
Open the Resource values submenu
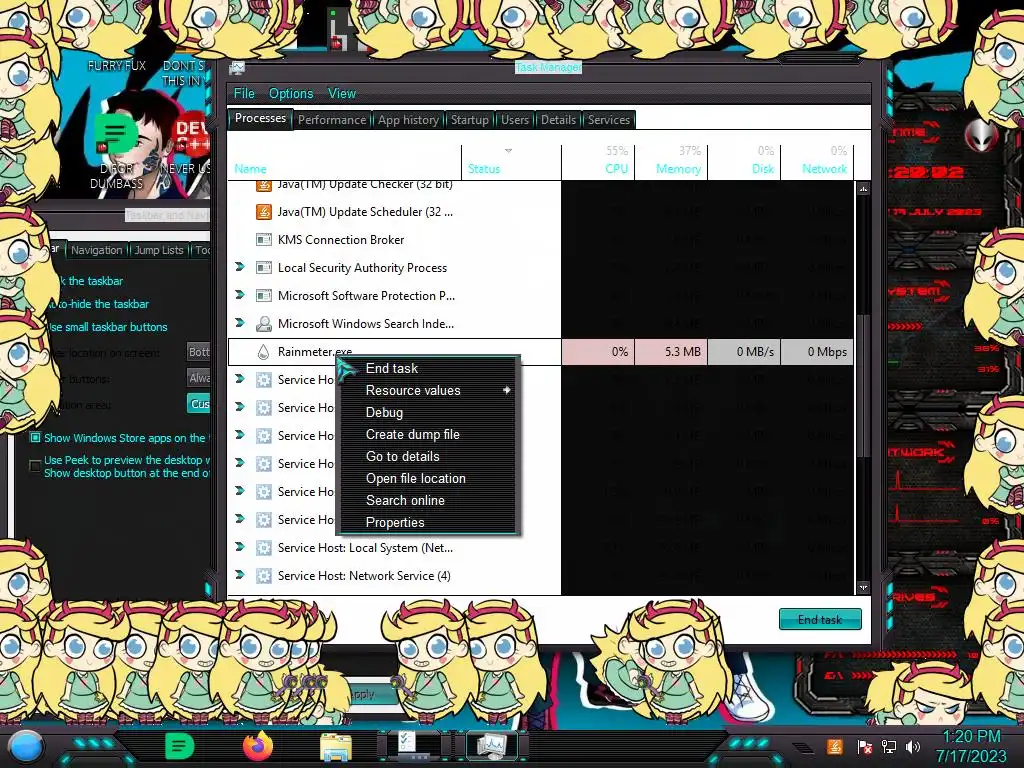(x=428, y=391)
